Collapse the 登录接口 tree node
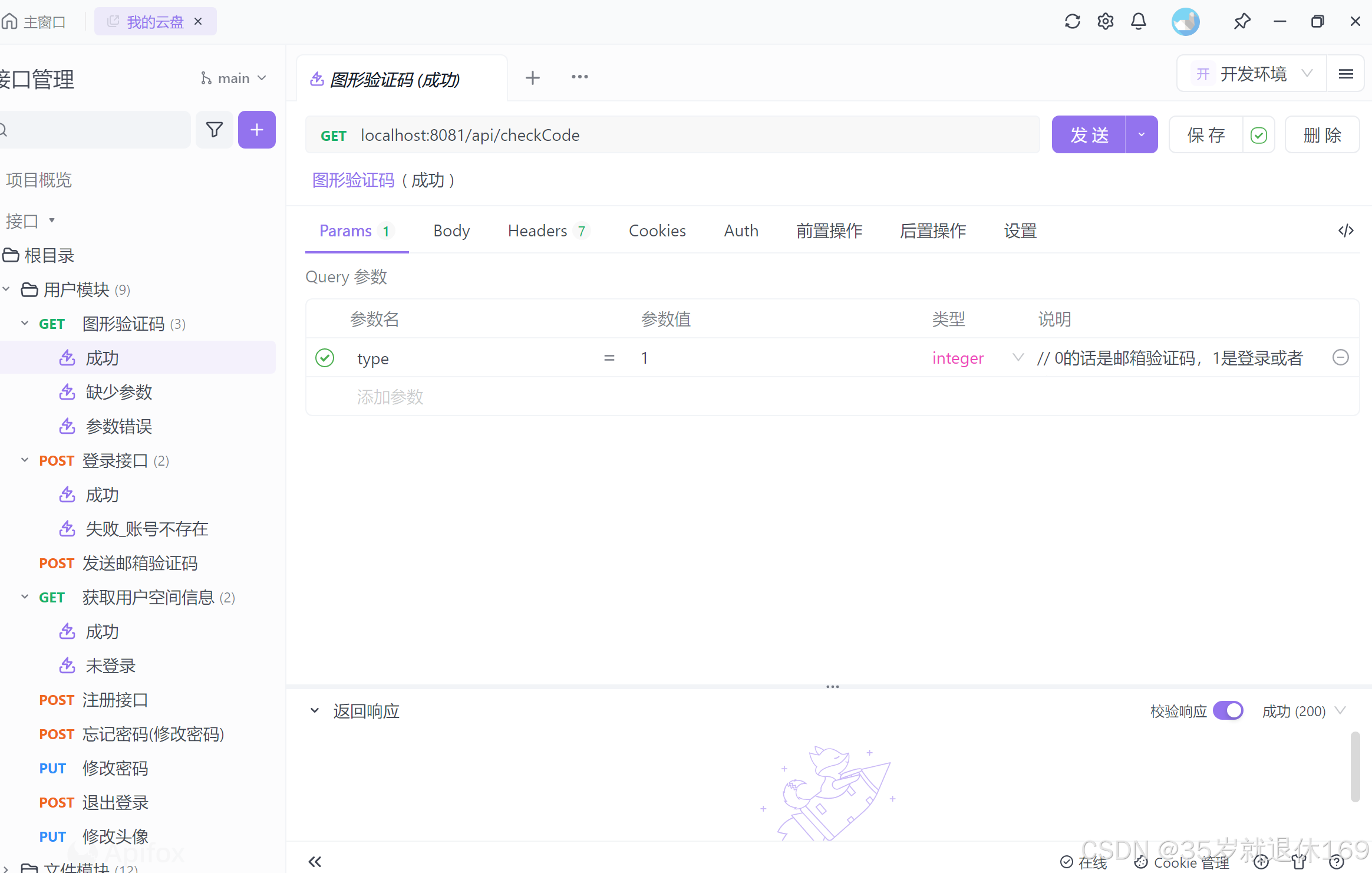The width and height of the screenshot is (1372, 873). tap(25, 460)
